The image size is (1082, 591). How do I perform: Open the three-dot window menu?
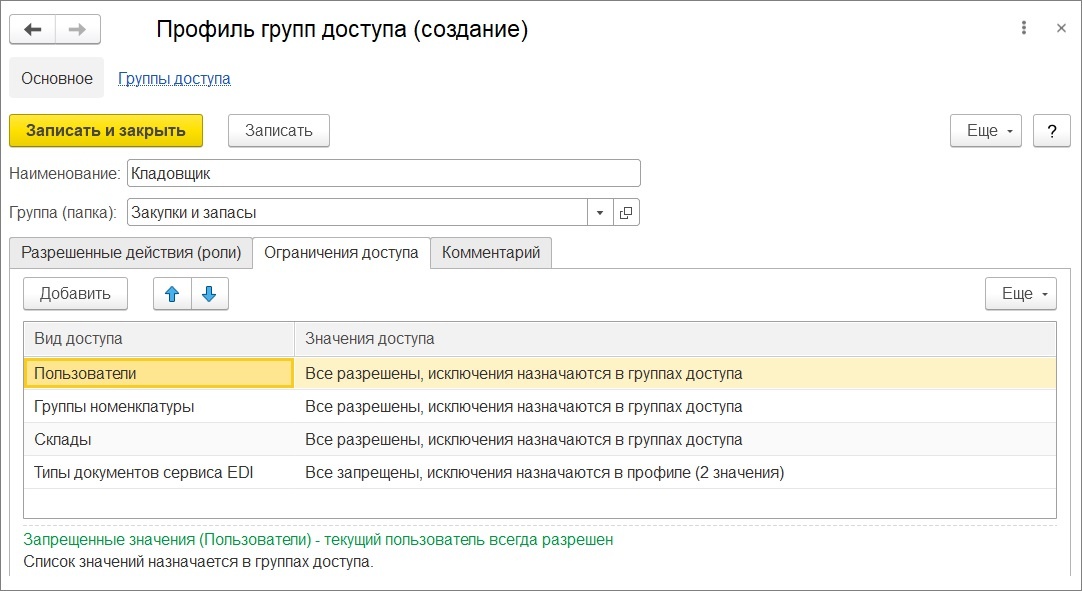click(x=1023, y=28)
